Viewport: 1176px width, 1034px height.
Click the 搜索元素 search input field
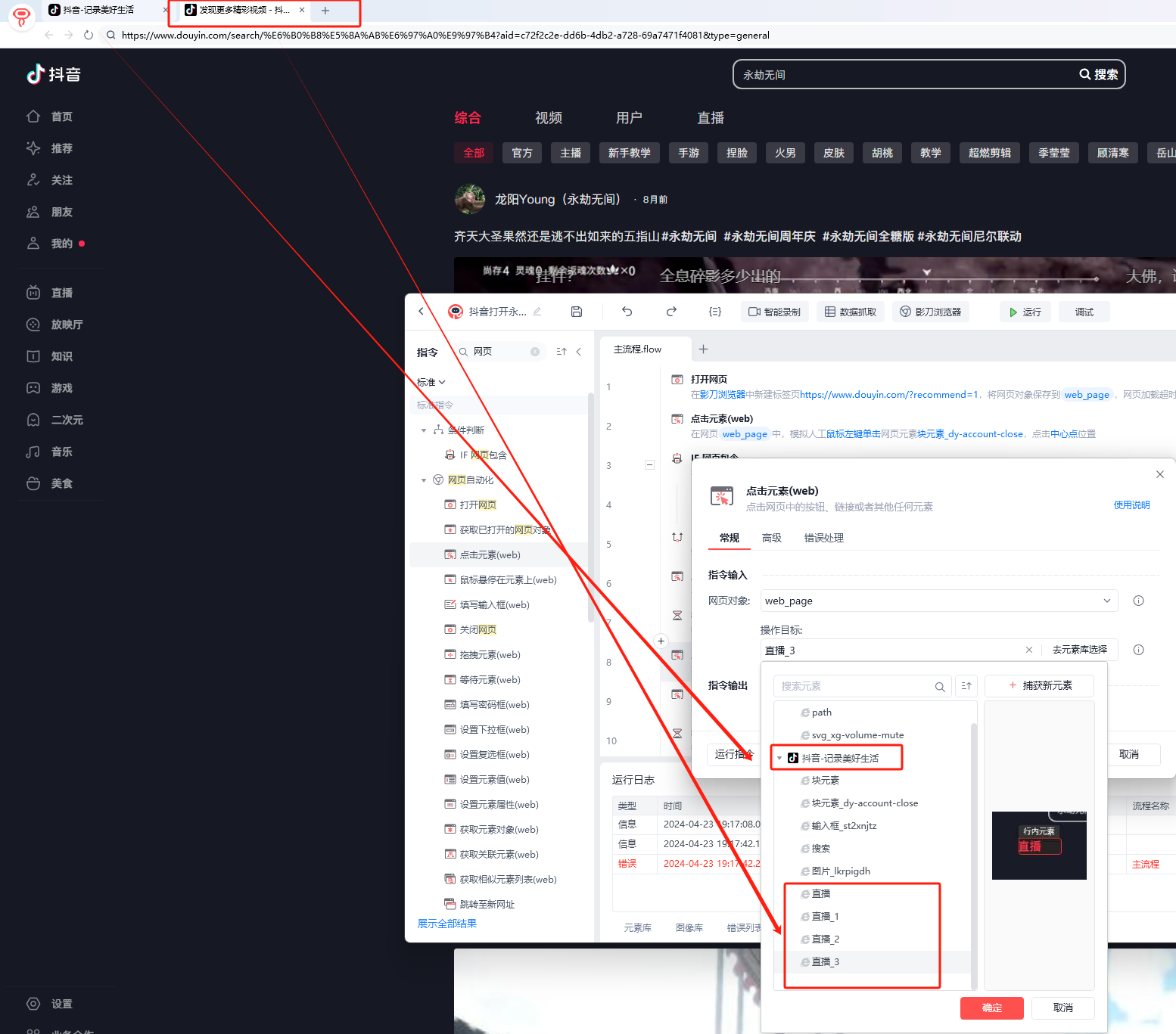click(x=855, y=686)
